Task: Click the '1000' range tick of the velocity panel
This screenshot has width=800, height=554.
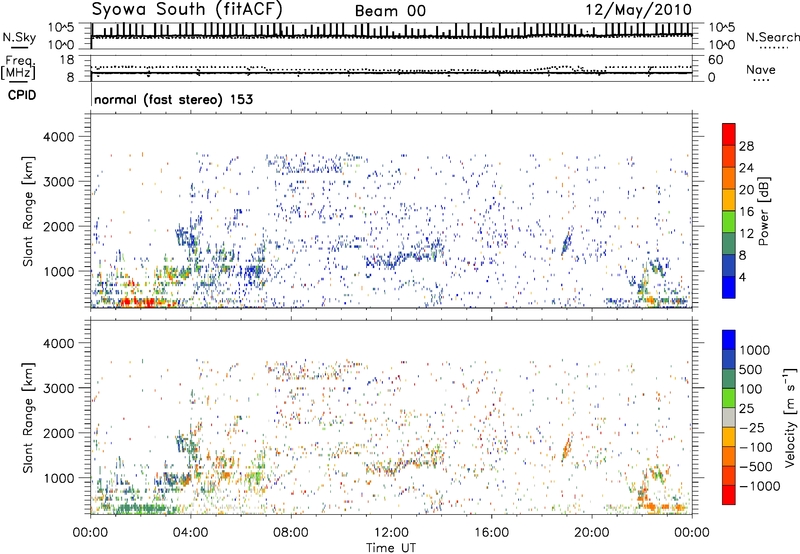Action: 59,478
